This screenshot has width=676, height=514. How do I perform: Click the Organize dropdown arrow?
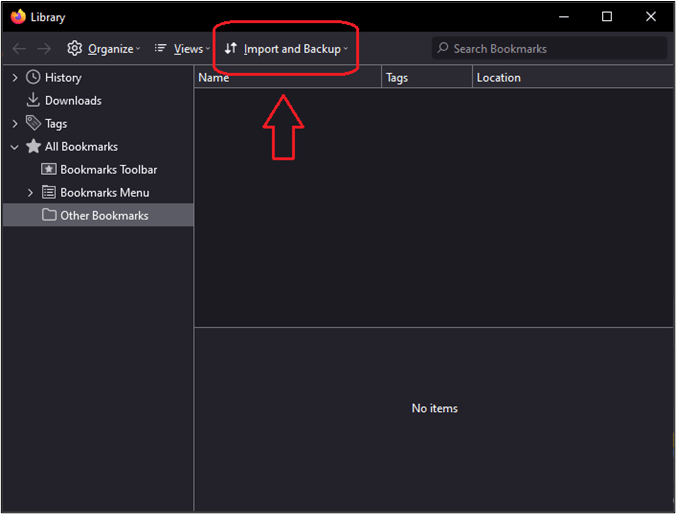pos(138,49)
